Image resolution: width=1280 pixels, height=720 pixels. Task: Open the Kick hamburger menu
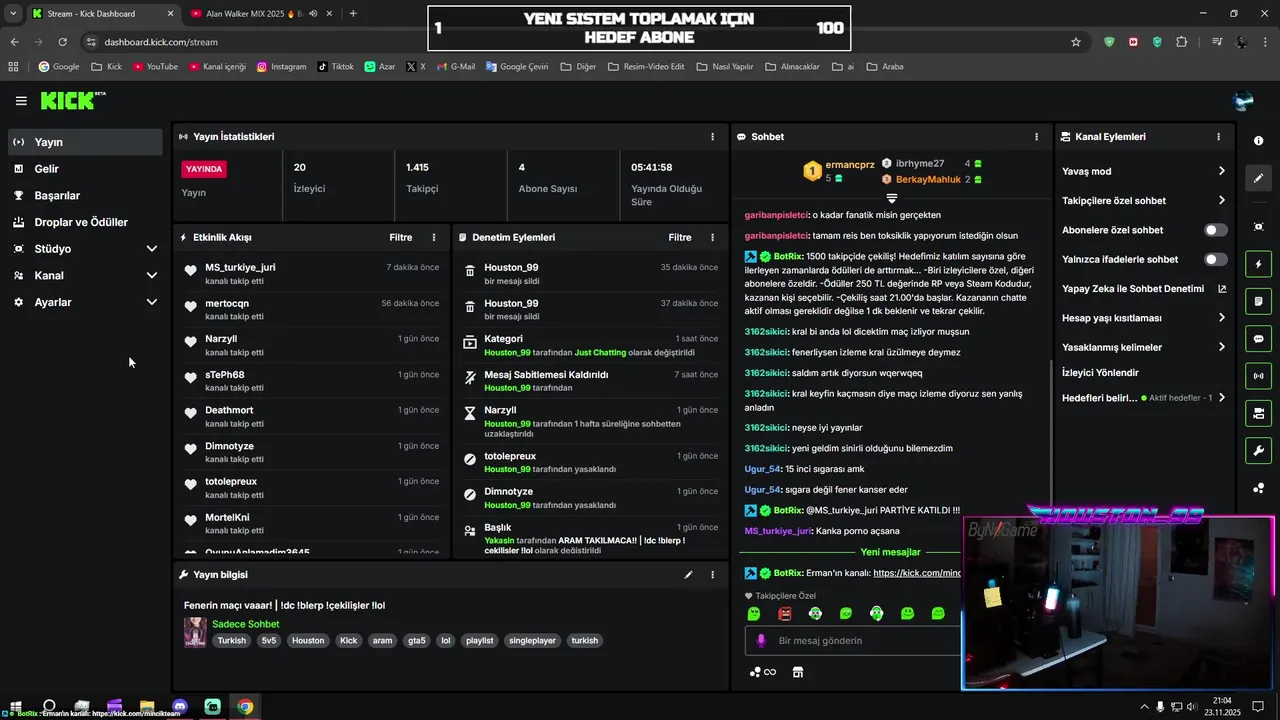[21, 101]
